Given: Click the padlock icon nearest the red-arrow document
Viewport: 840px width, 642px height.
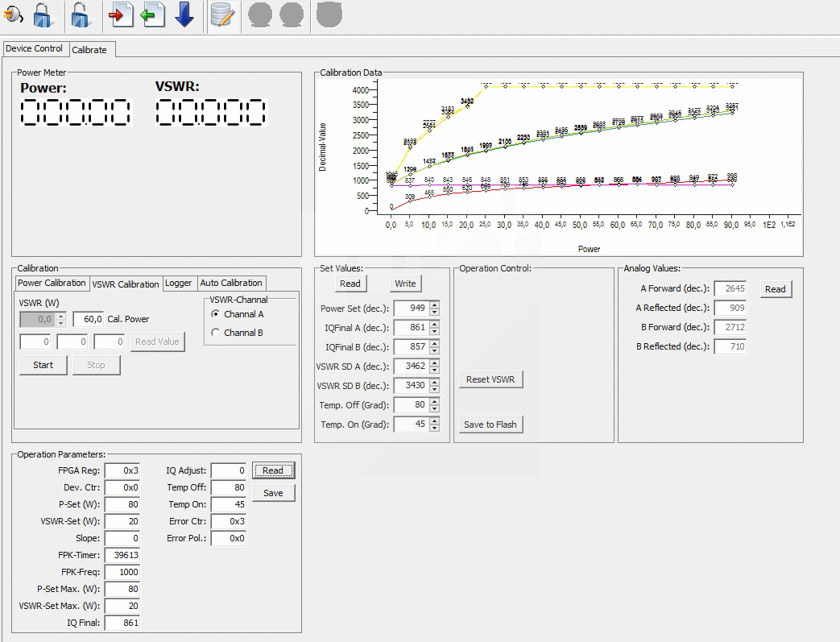Looking at the screenshot, I should click(81, 15).
